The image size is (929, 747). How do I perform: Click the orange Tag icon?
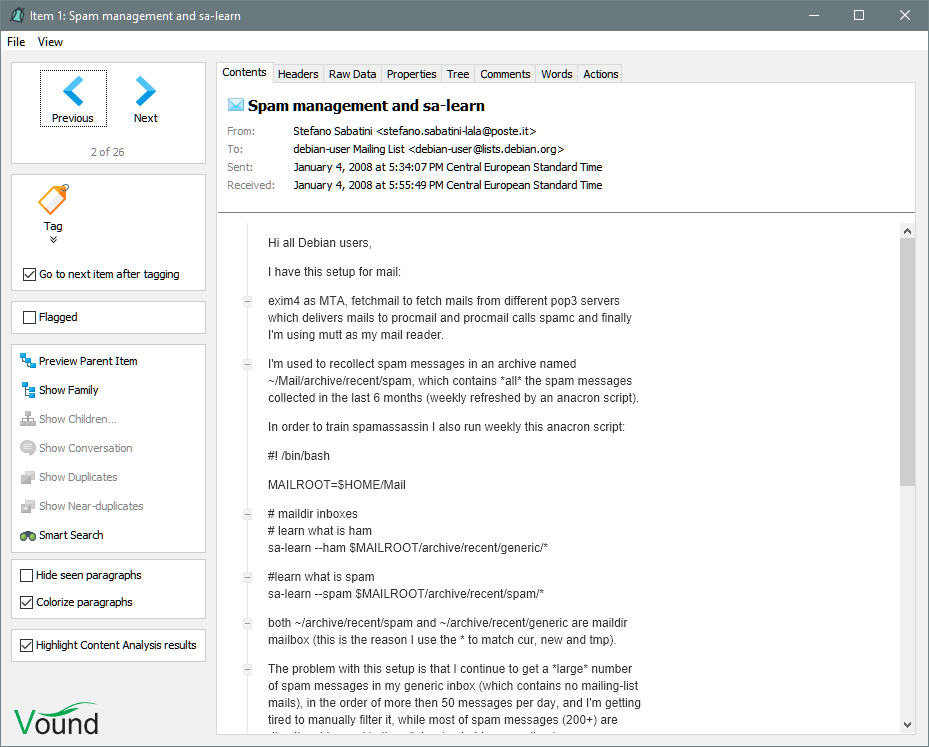tap(53, 200)
